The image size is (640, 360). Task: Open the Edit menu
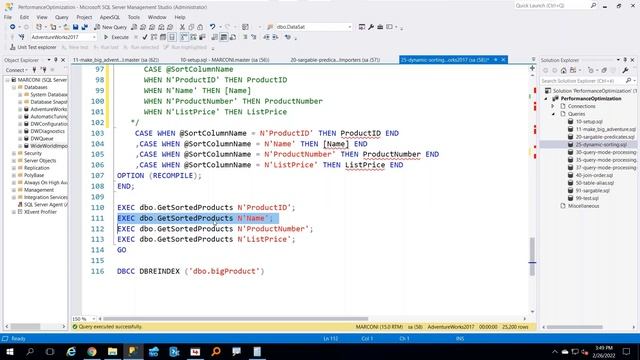coord(24,17)
